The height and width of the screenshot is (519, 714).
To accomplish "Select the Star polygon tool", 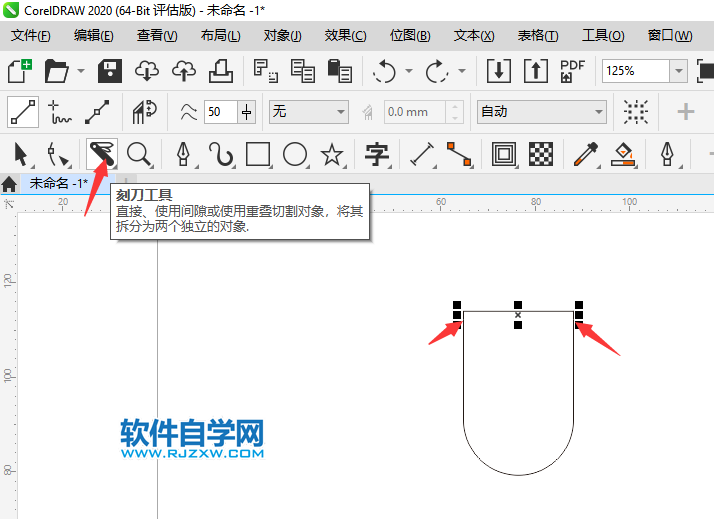I will pos(331,154).
